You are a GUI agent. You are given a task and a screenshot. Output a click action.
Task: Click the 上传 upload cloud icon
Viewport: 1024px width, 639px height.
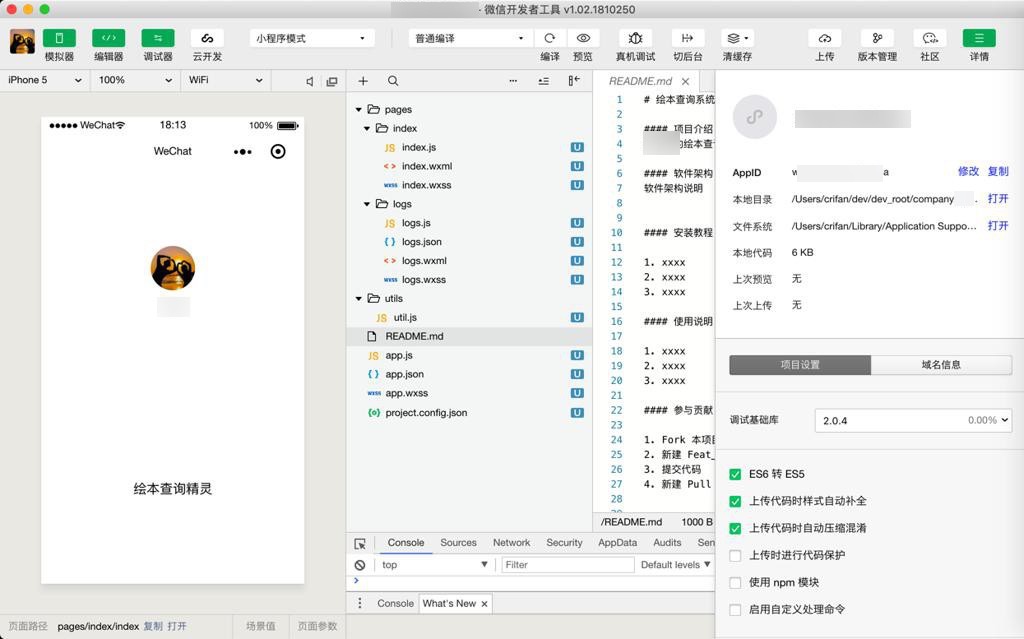click(825, 38)
